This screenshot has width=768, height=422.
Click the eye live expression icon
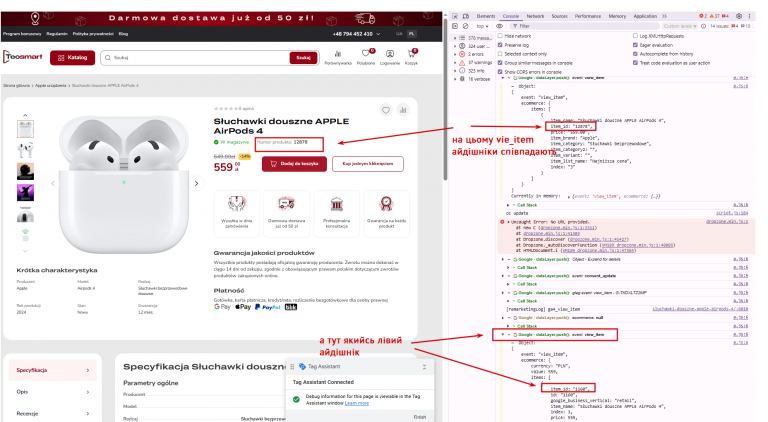(x=499, y=26)
